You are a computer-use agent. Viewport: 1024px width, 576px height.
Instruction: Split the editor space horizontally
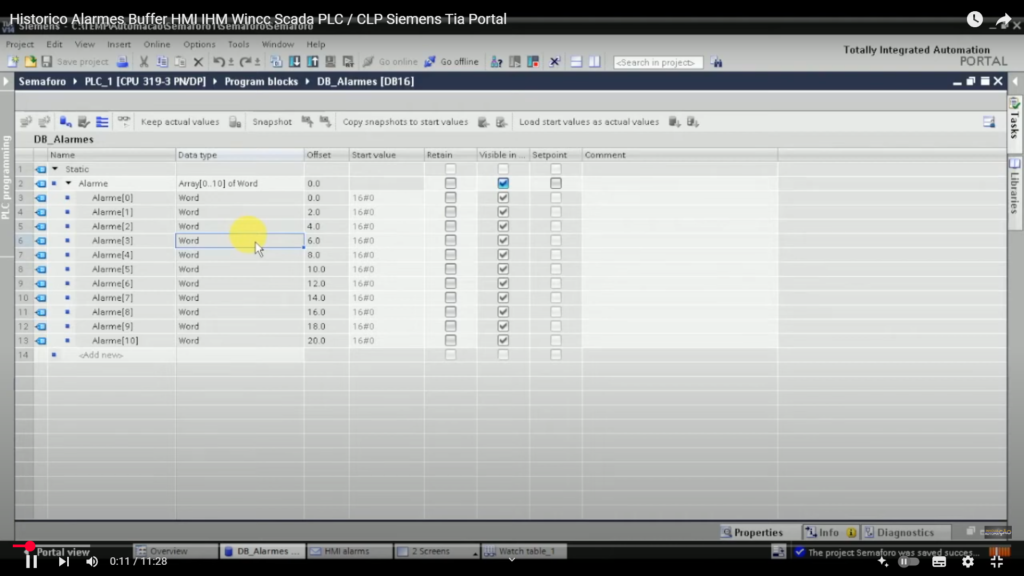[x=576, y=62]
